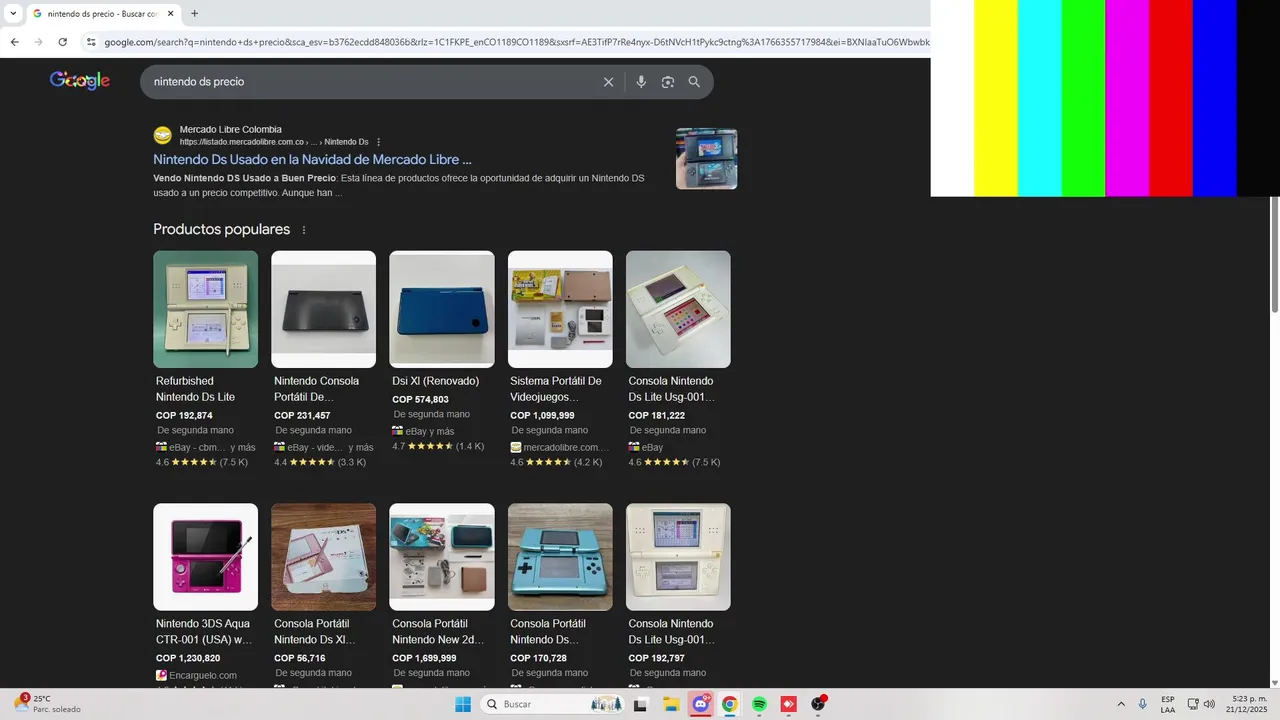Run the search with the magnifier icon
The image size is (1280, 720).
(694, 82)
